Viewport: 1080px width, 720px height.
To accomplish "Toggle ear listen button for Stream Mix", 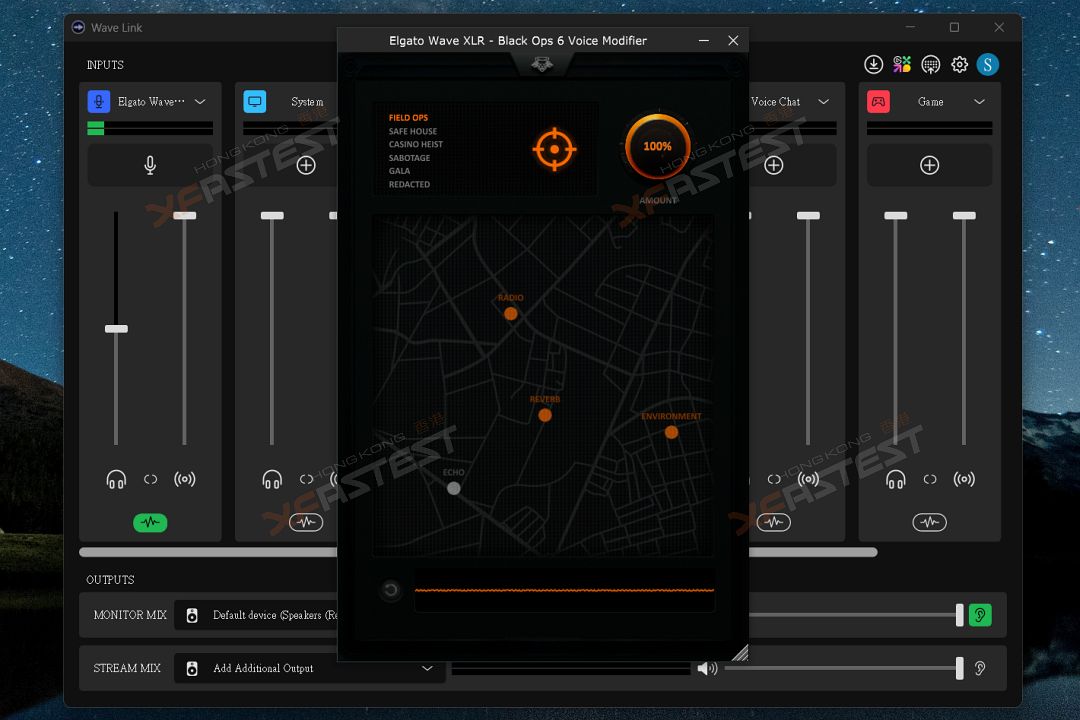I will pyautogui.click(x=980, y=668).
